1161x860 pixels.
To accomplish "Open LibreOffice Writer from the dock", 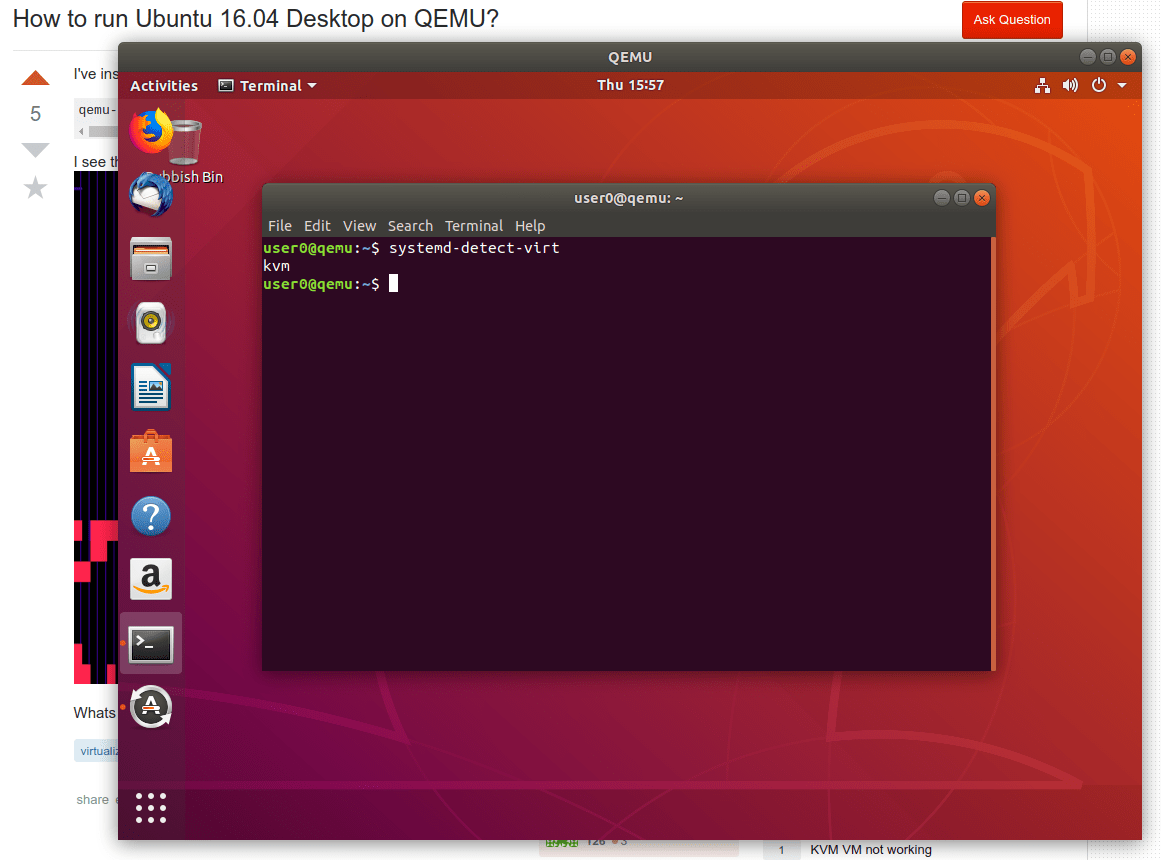I will pyautogui.click(x=151, y=387).
